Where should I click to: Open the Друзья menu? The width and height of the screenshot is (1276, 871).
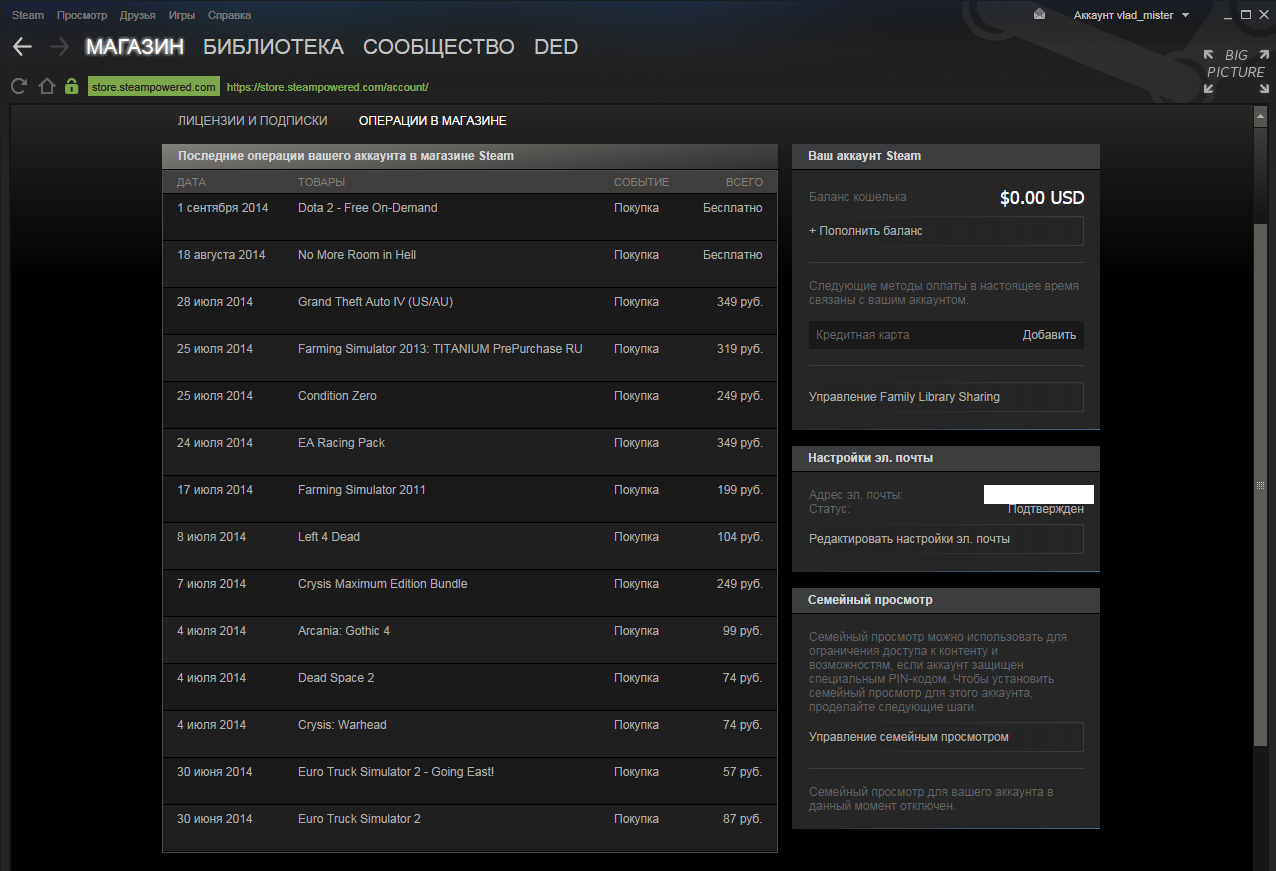(x=137, y=15)
